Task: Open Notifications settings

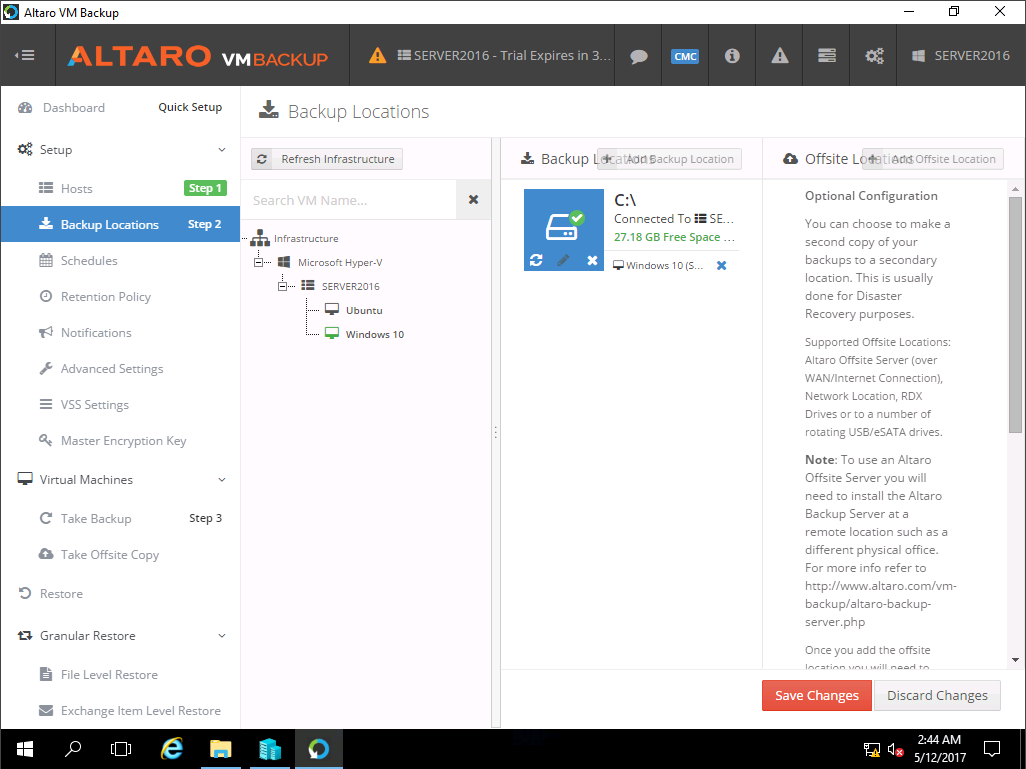Action: coord(120,332)
